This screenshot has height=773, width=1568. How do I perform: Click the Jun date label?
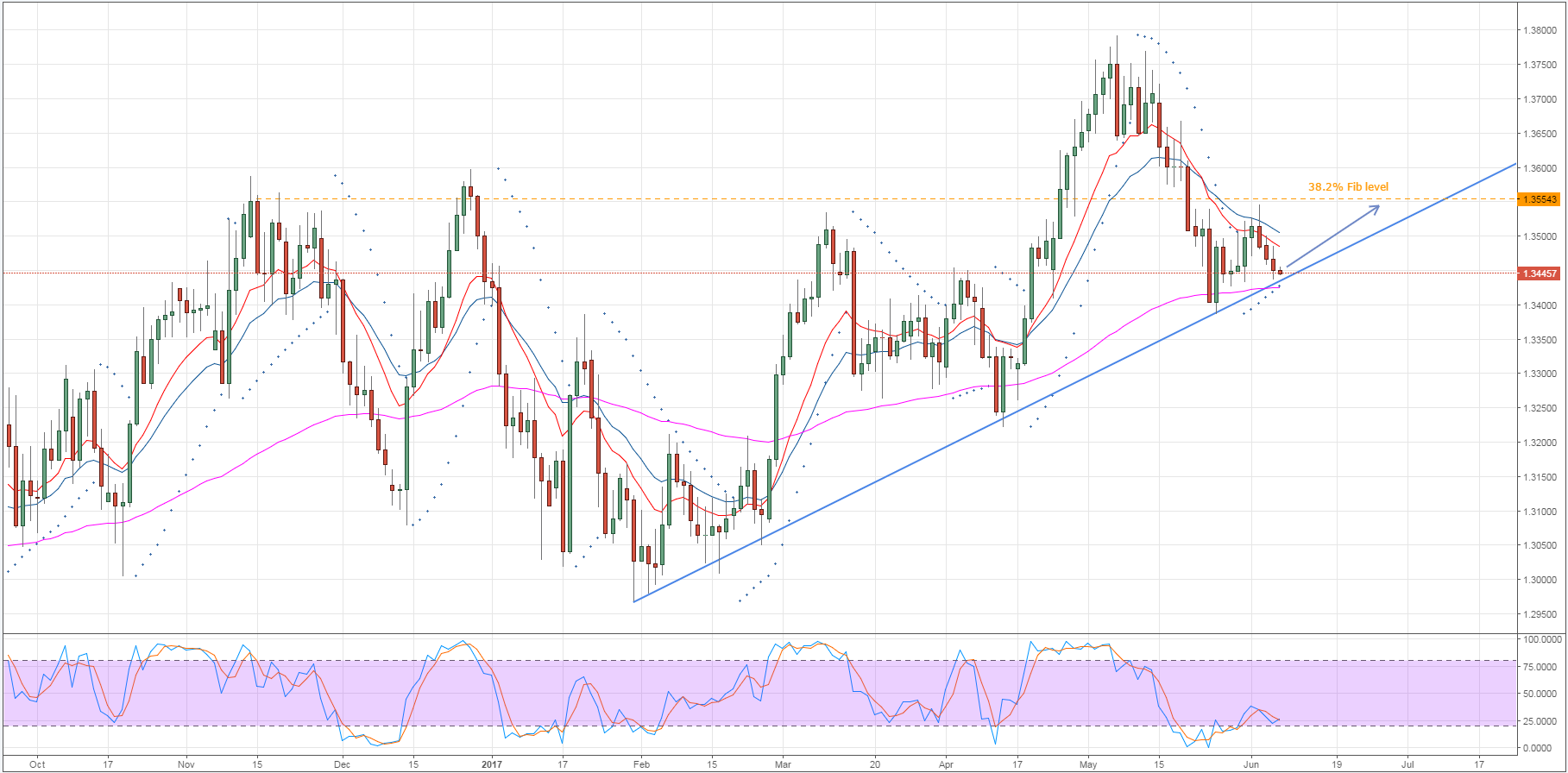coord(1252,764)
